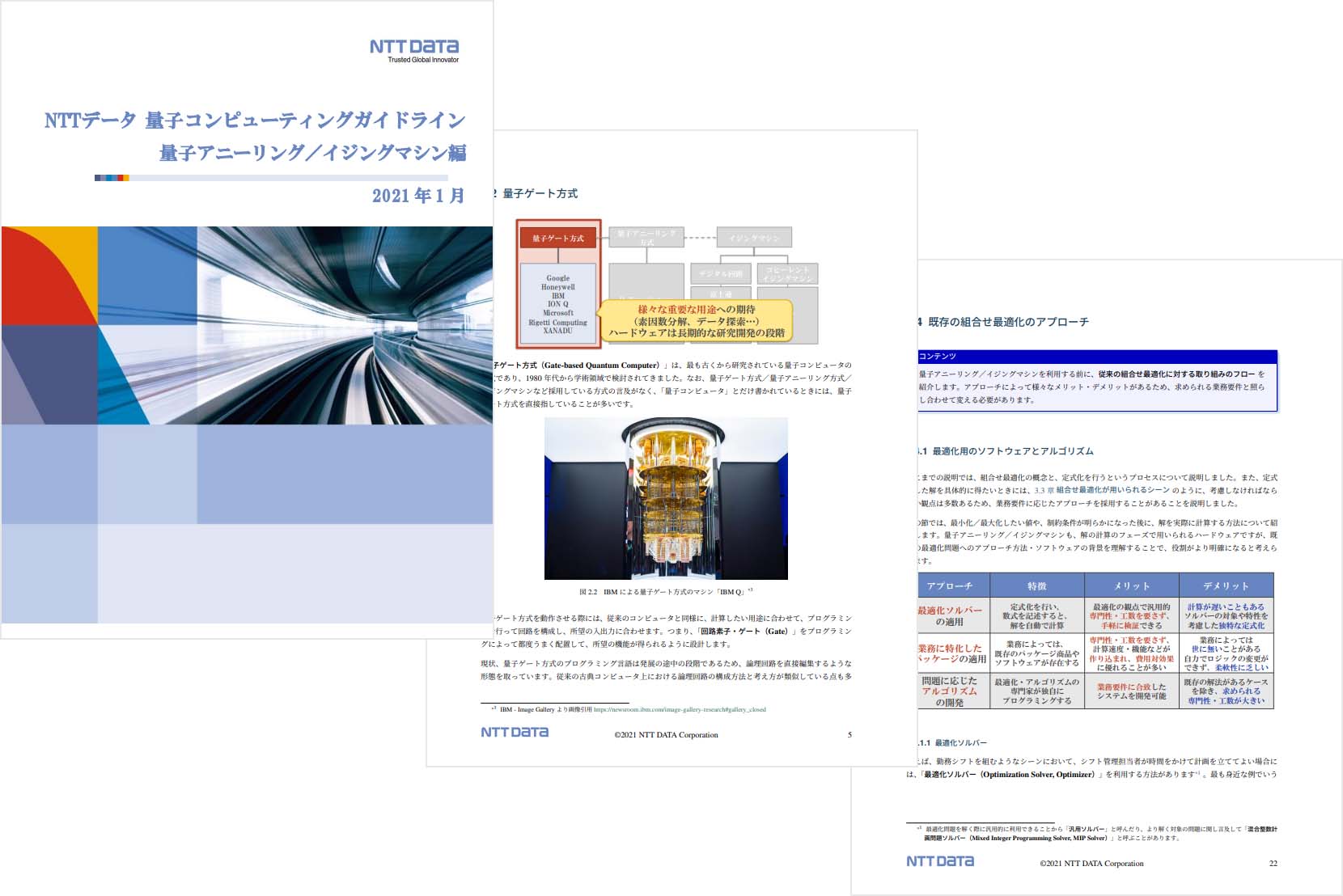Click the red 量子ゲート方式 diagram box

click(558, 239)
